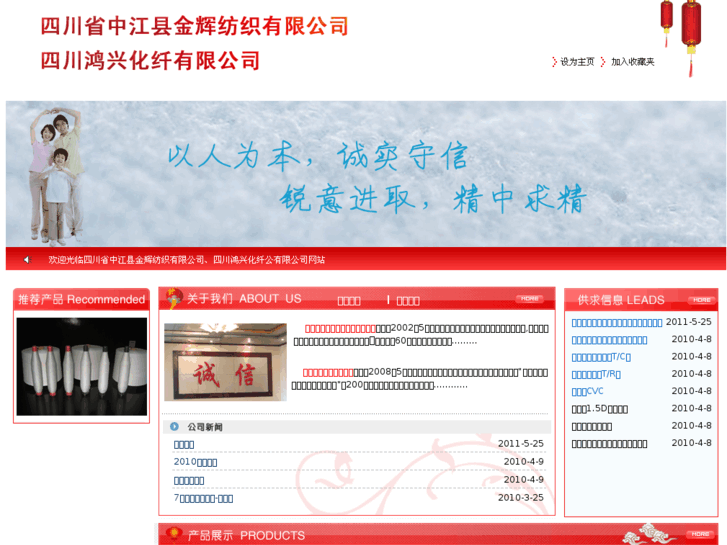Click the 加入收藏夹 link
Screen dimensions: 727x545
(632, 62)
